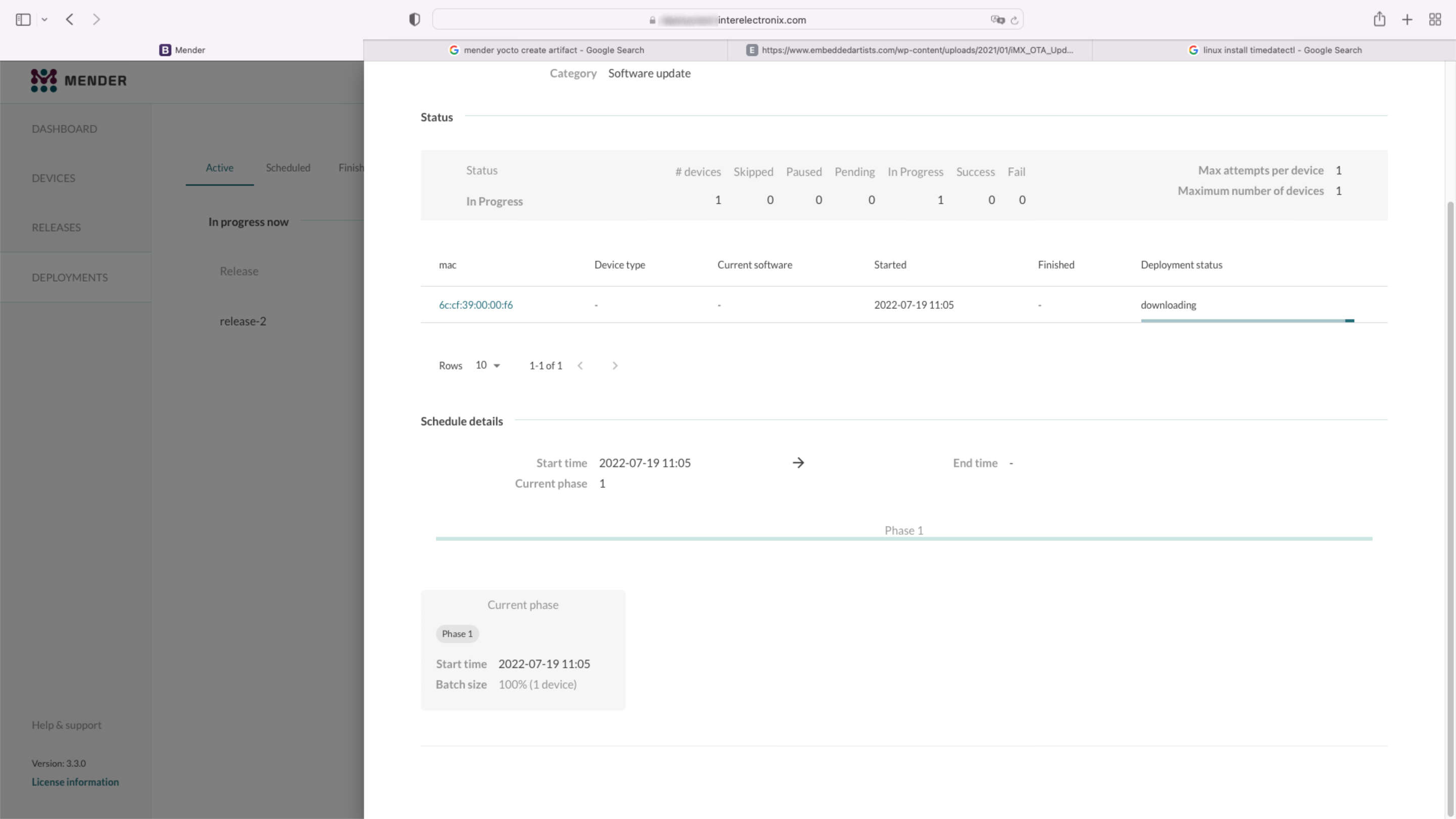The height and width of the screenshot is (819, 1456).
Task: Click the browser share icon
Action: 1379,18
